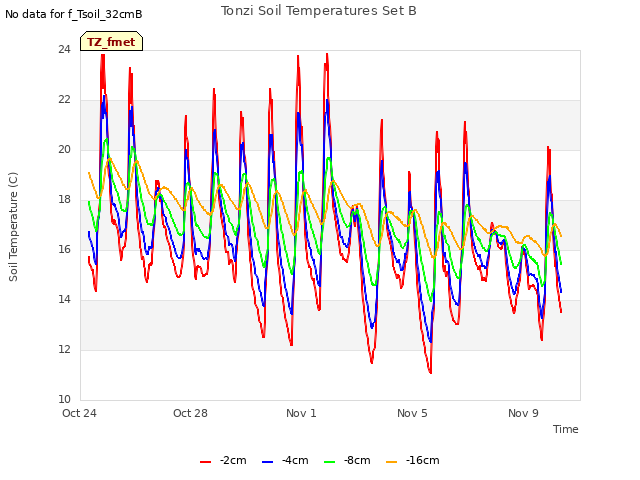Image resolution: width=640 pixels, height=480 pixels.
Task: Click the 10 y-axis tick label
Action: point(64,399)
